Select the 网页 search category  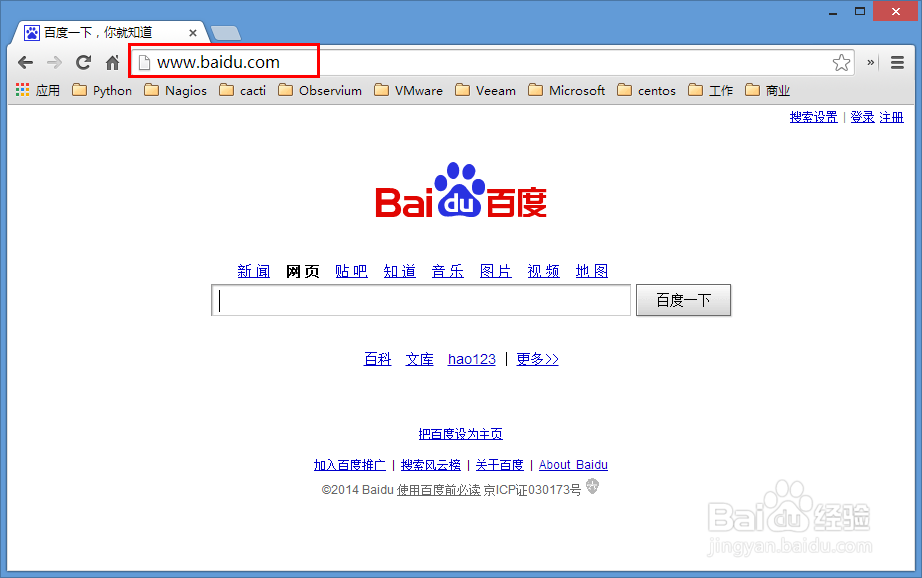point(302,271)
